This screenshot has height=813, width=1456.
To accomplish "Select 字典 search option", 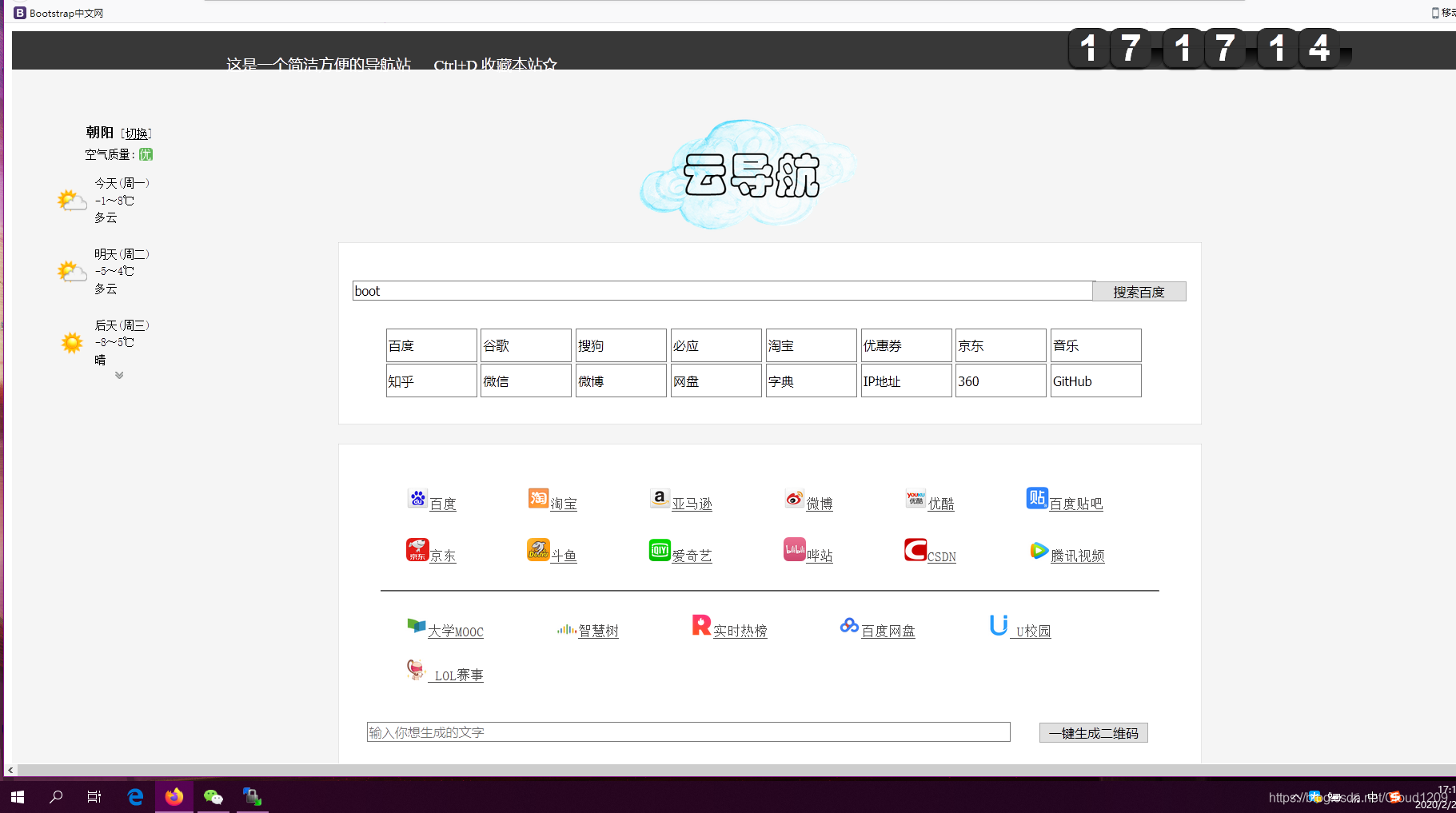I will 812,381.
